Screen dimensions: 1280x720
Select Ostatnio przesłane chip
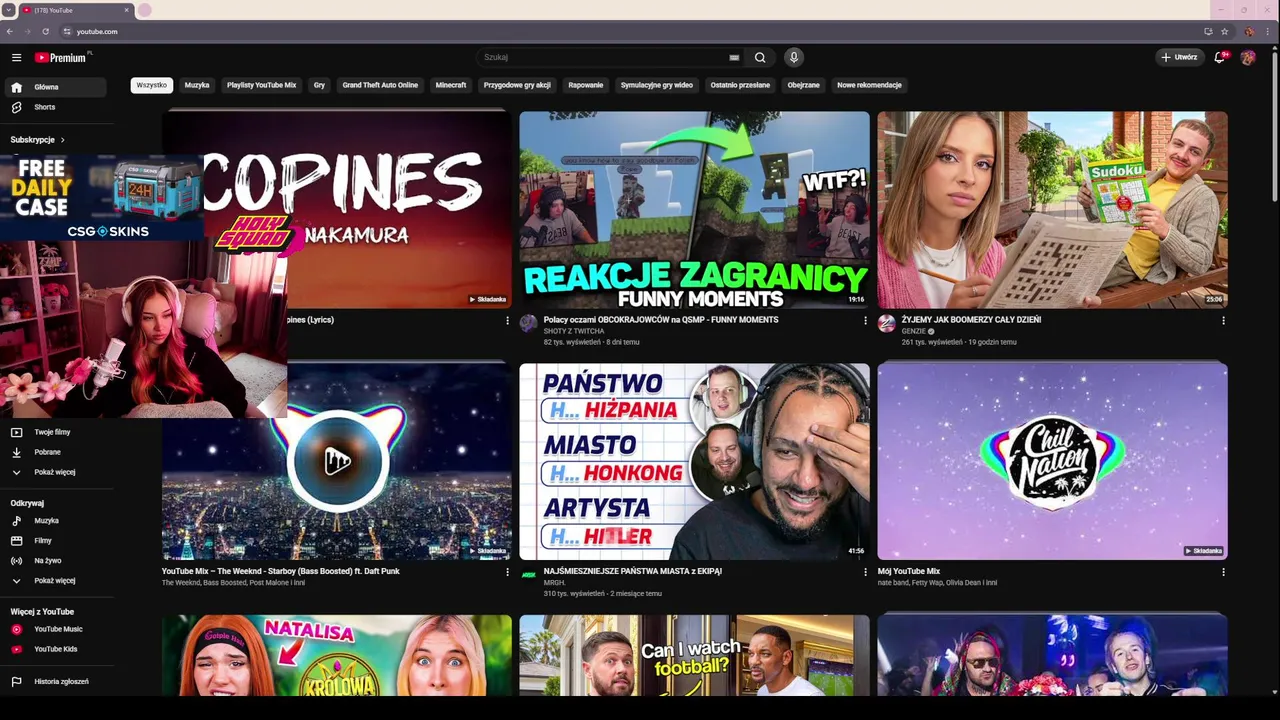pyautogui.click(x=740, y=85)
